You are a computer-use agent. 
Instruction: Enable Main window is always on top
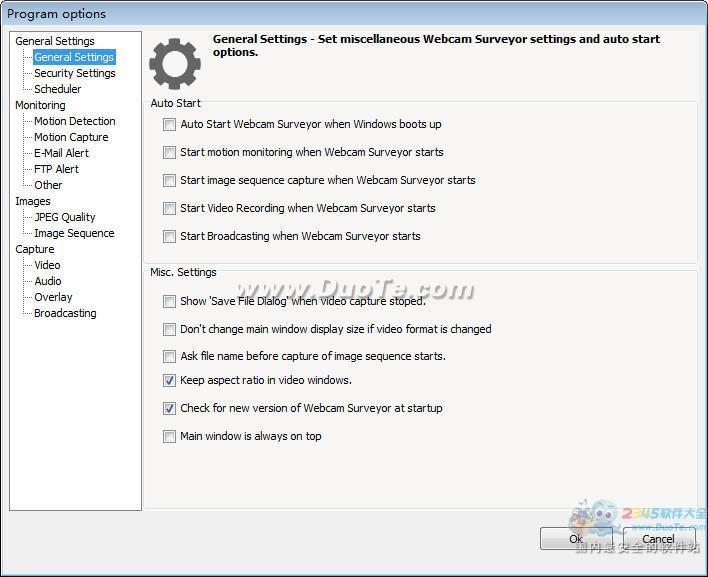pyautogui.click(x=169, y=437)
